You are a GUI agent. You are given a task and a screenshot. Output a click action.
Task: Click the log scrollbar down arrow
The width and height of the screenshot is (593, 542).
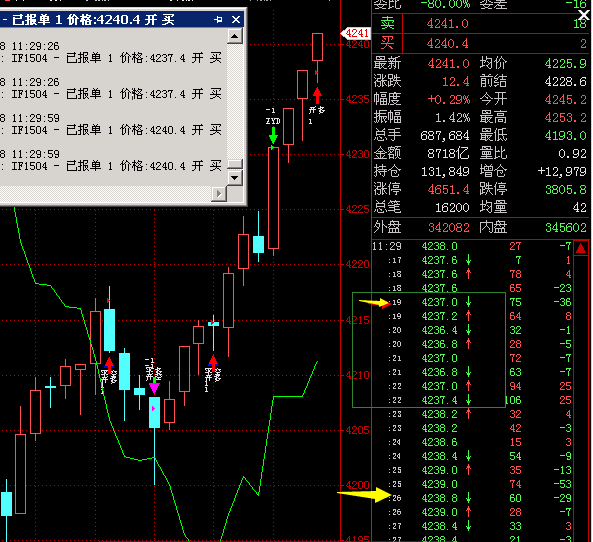(234, 177)
